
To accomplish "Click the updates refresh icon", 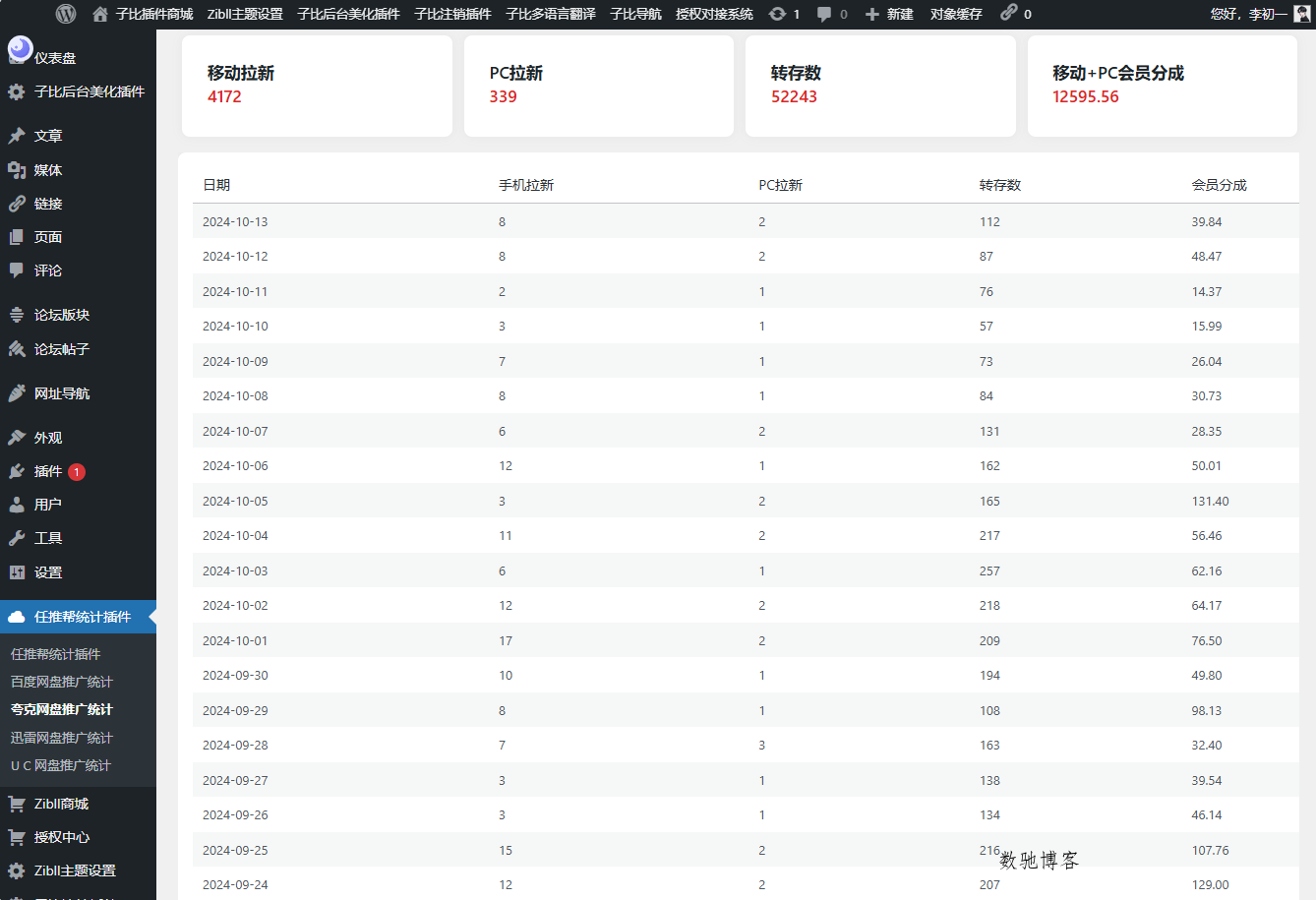I will [777, 14].
